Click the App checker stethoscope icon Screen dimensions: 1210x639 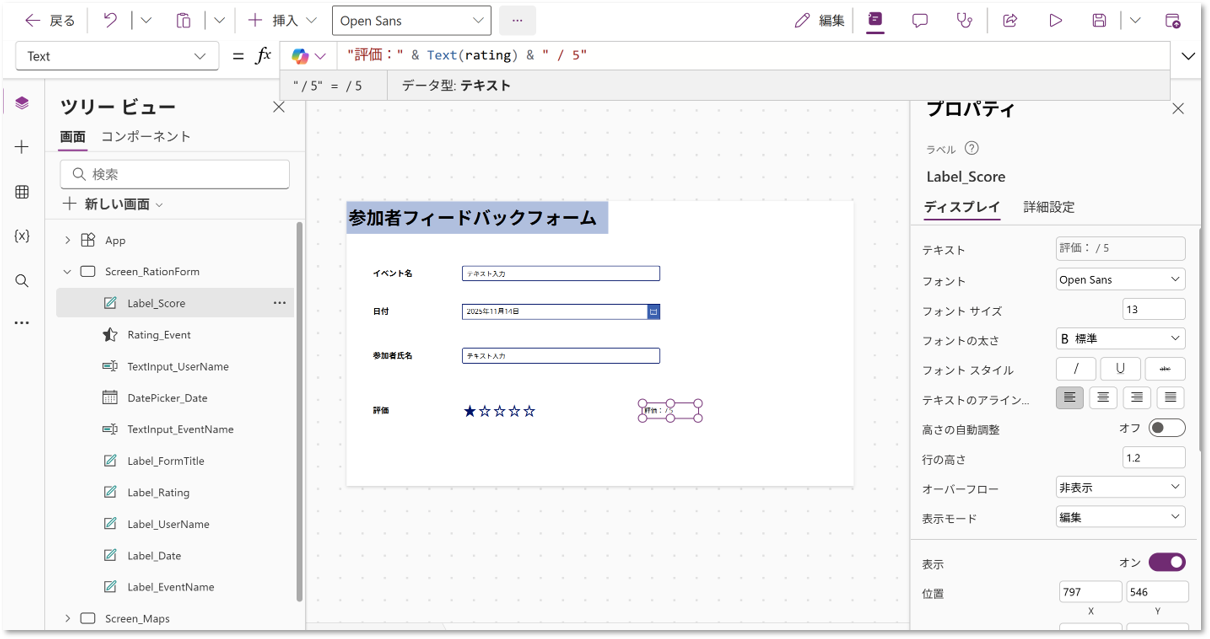click(x=964, y=20)
